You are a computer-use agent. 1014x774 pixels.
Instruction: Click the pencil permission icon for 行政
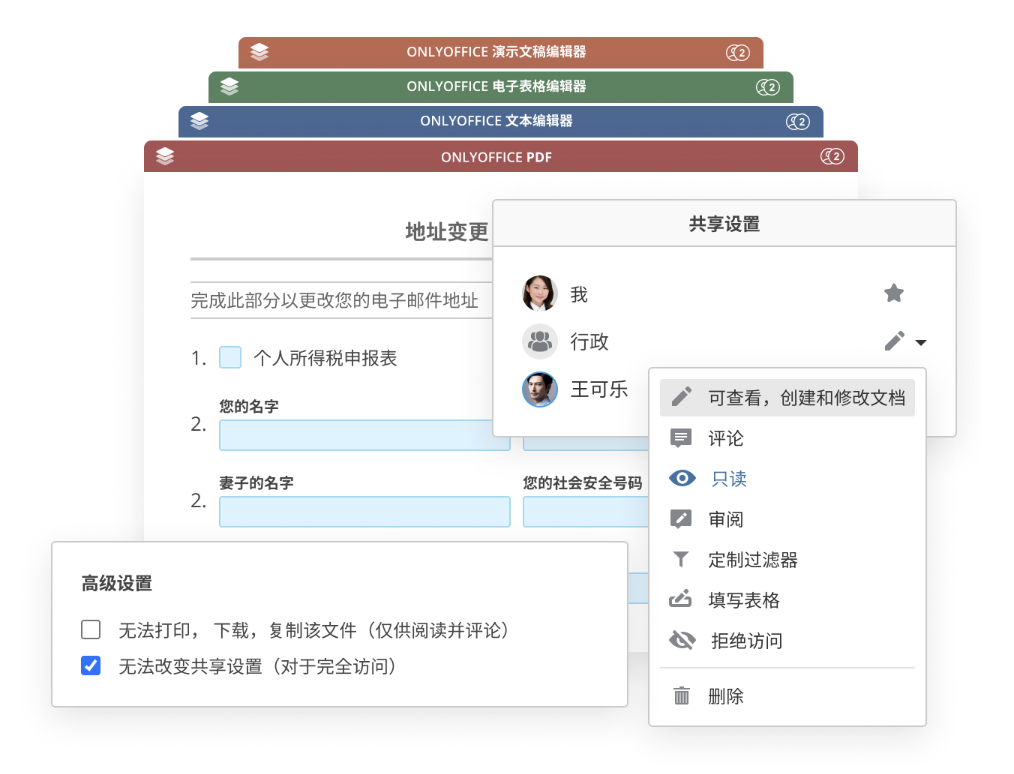pyautogui.click(x=894, y=341)
